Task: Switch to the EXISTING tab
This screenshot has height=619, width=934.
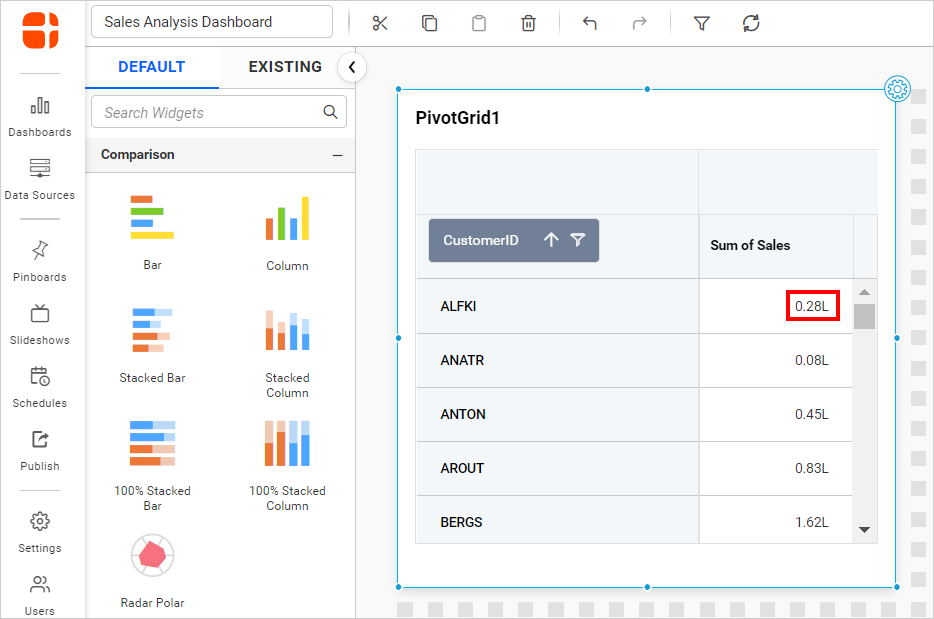Action: pyautogui.click(x=285, y=67)
